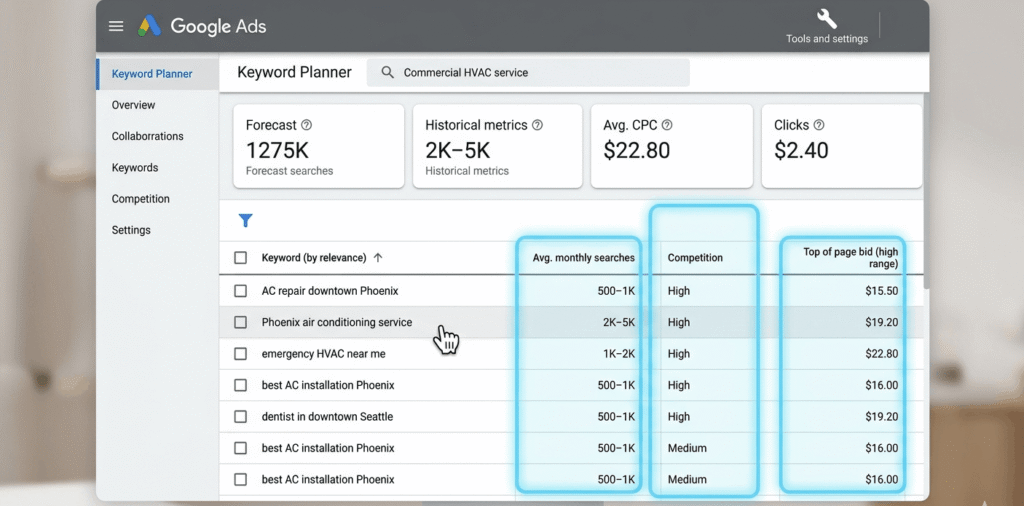Show help for Historical metrics card
This screenshot has height=506, width=1024.
pos(537,125)
